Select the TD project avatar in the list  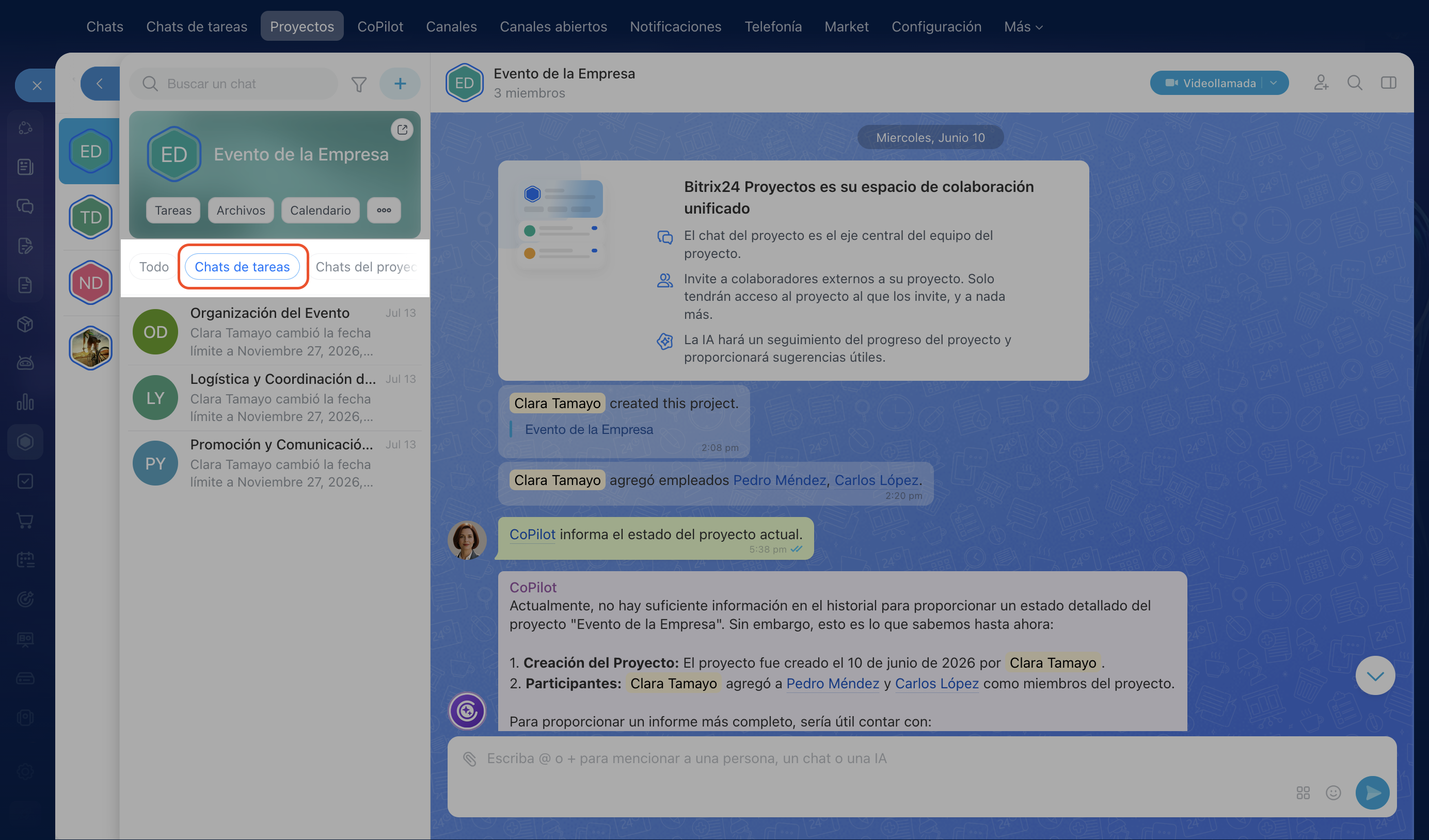point(91,217)
